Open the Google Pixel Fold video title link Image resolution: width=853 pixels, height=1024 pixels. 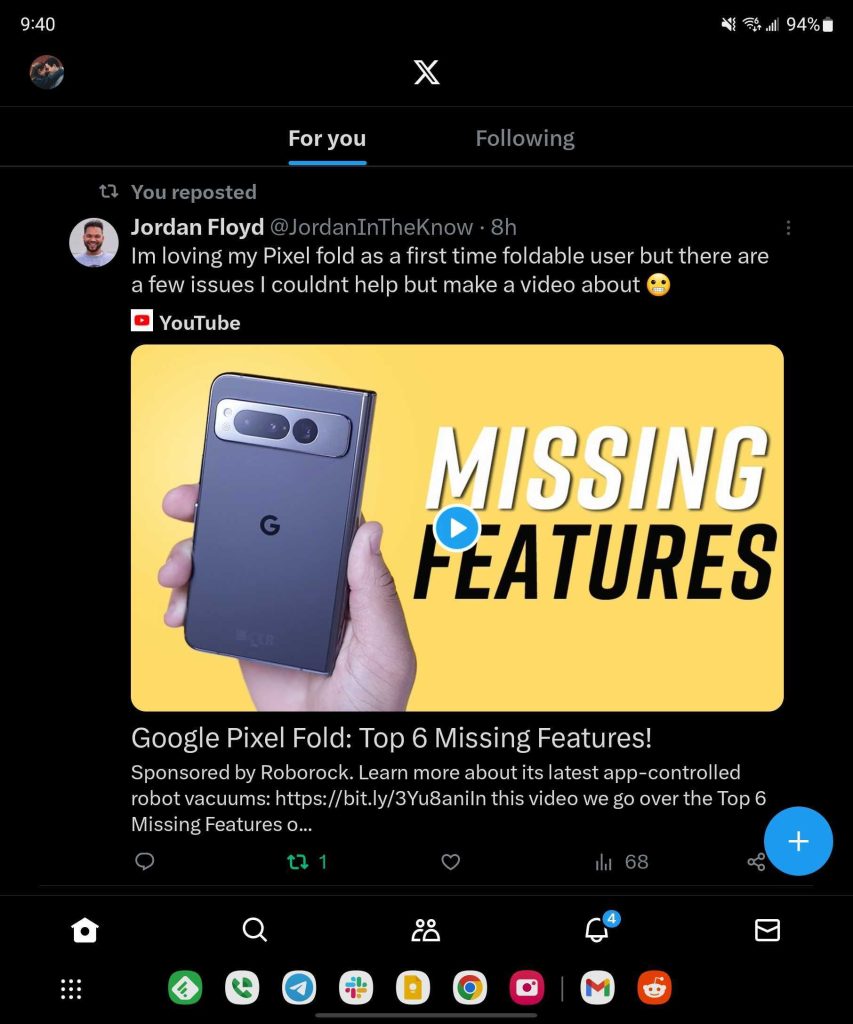point(391,738)
